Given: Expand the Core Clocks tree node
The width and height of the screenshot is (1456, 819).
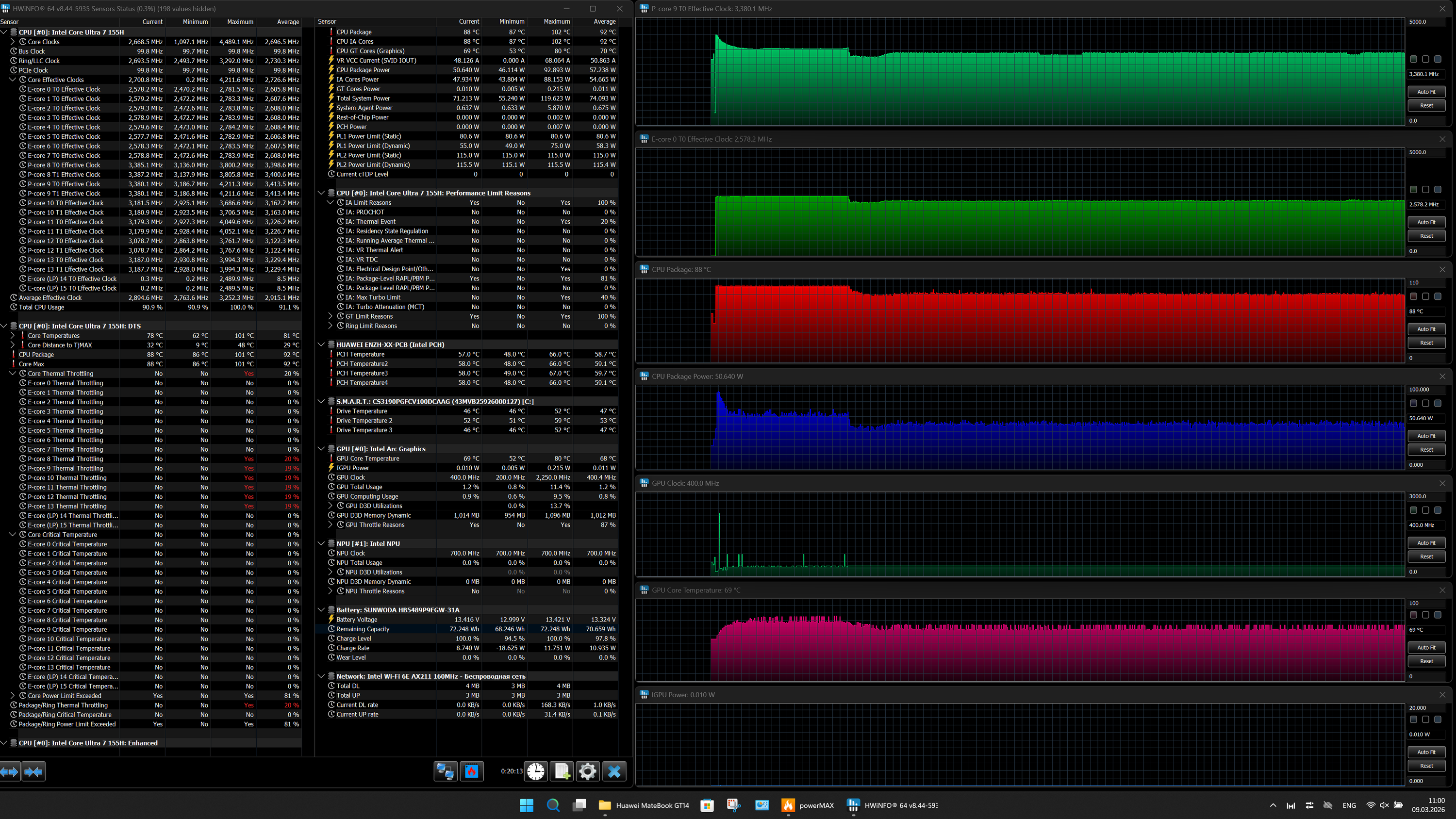Looking at the screenshot, I should coord(13,42).
